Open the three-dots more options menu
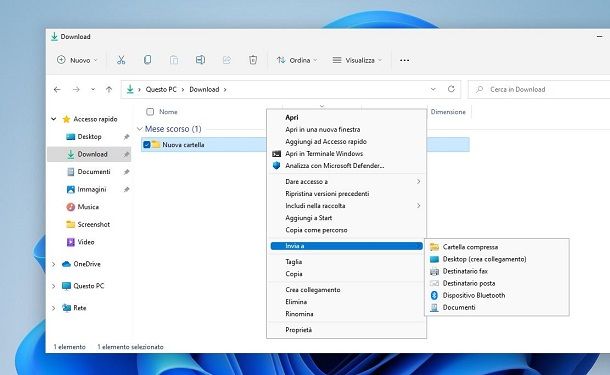Screen dimensions: 610x375 (x=405, y=60)
